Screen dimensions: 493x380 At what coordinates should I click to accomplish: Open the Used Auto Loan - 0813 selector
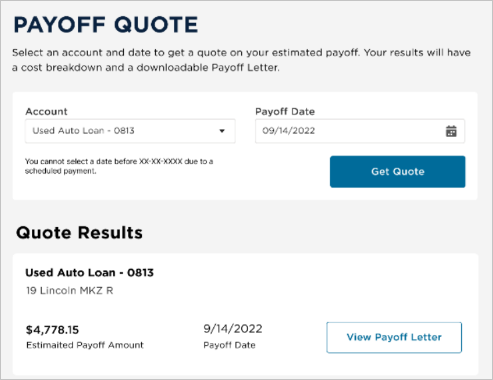[130, 131]
